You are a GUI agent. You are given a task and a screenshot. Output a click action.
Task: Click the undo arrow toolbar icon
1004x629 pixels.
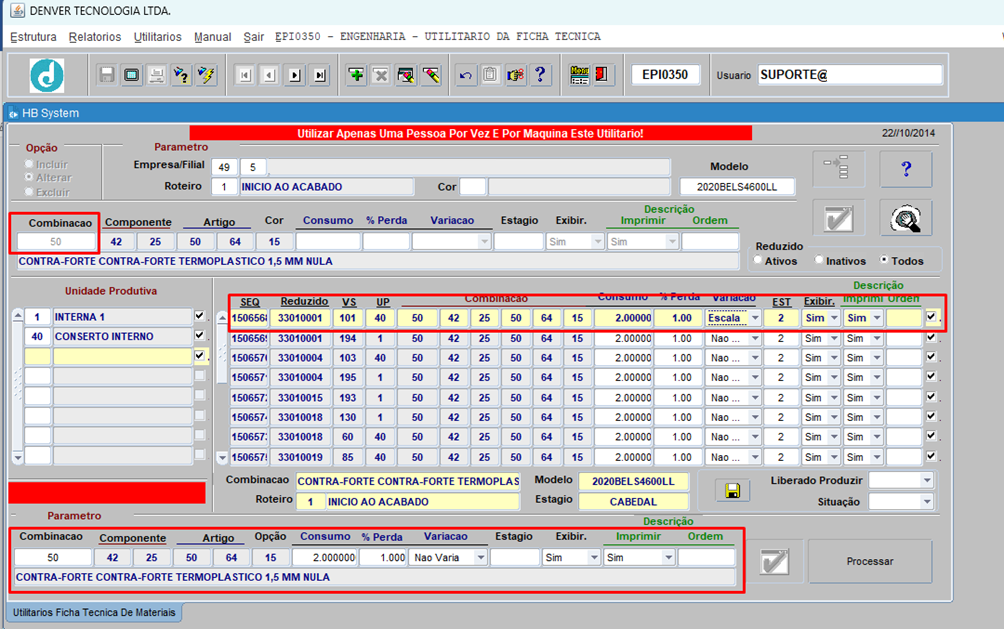click(466, 75)
